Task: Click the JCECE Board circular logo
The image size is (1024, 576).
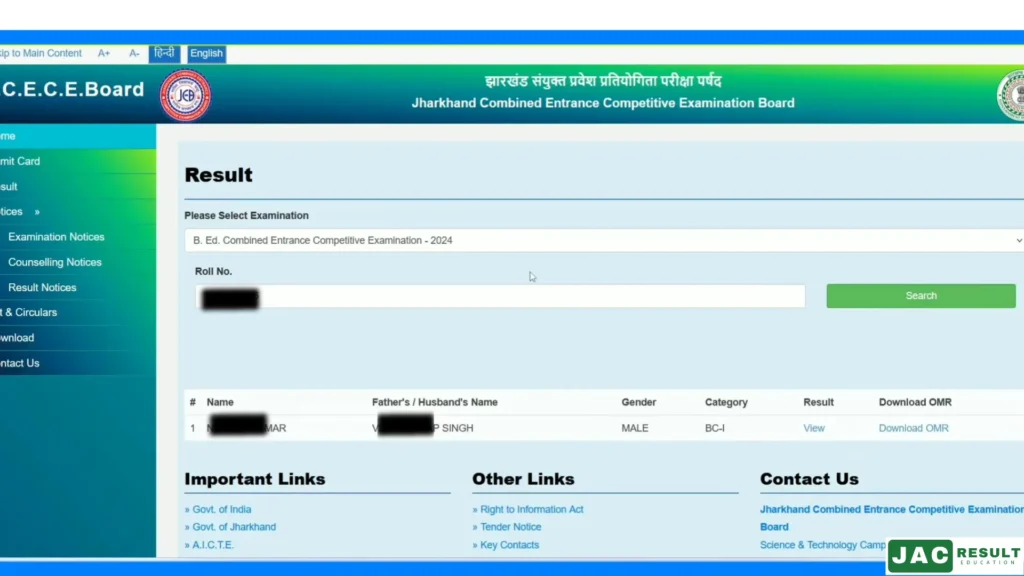Action: pyautogui.click(x=185, y=95)
